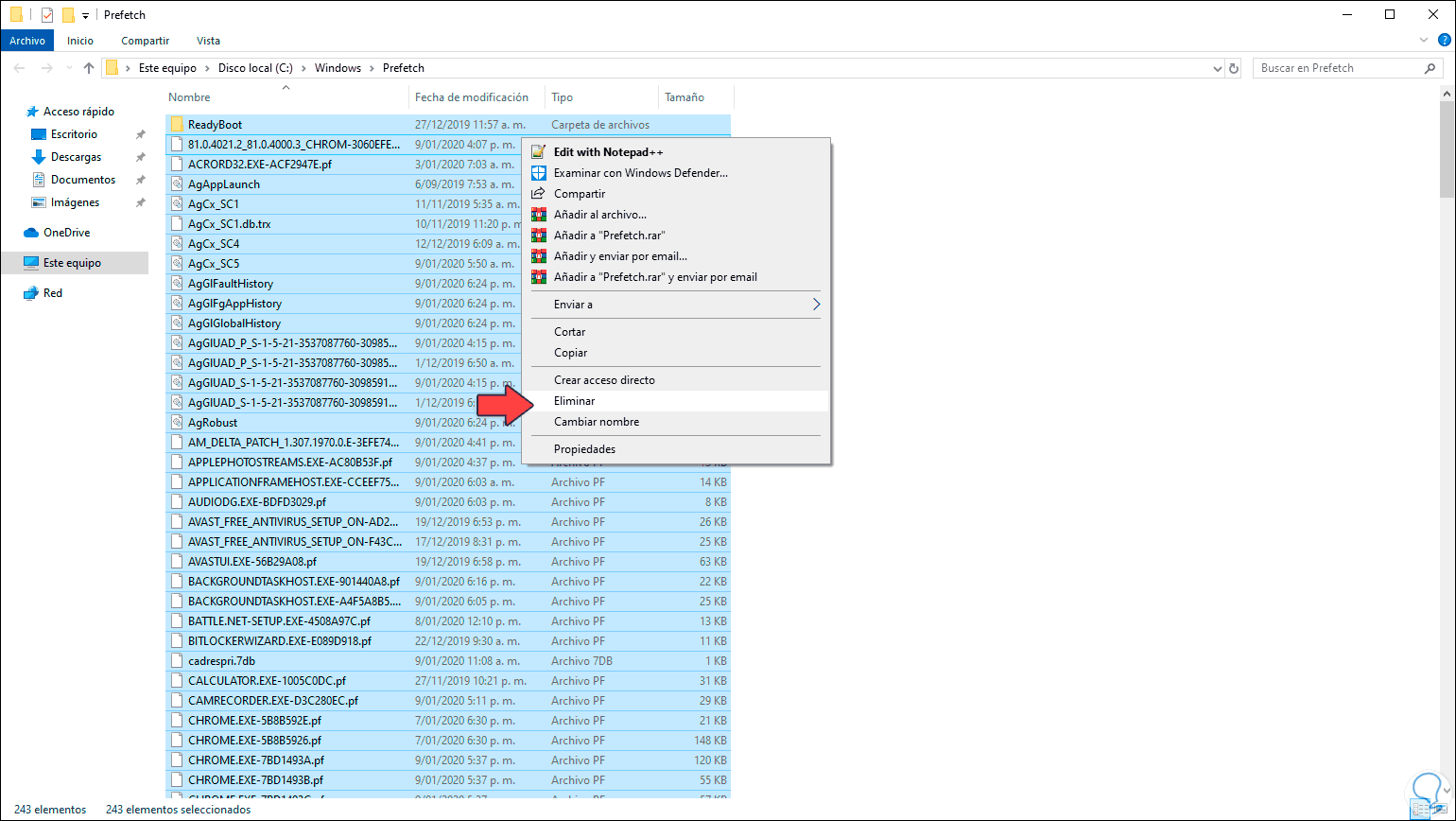Choose Cortar from the context menu
This screenshot has height=821, width=1456.
676,332
